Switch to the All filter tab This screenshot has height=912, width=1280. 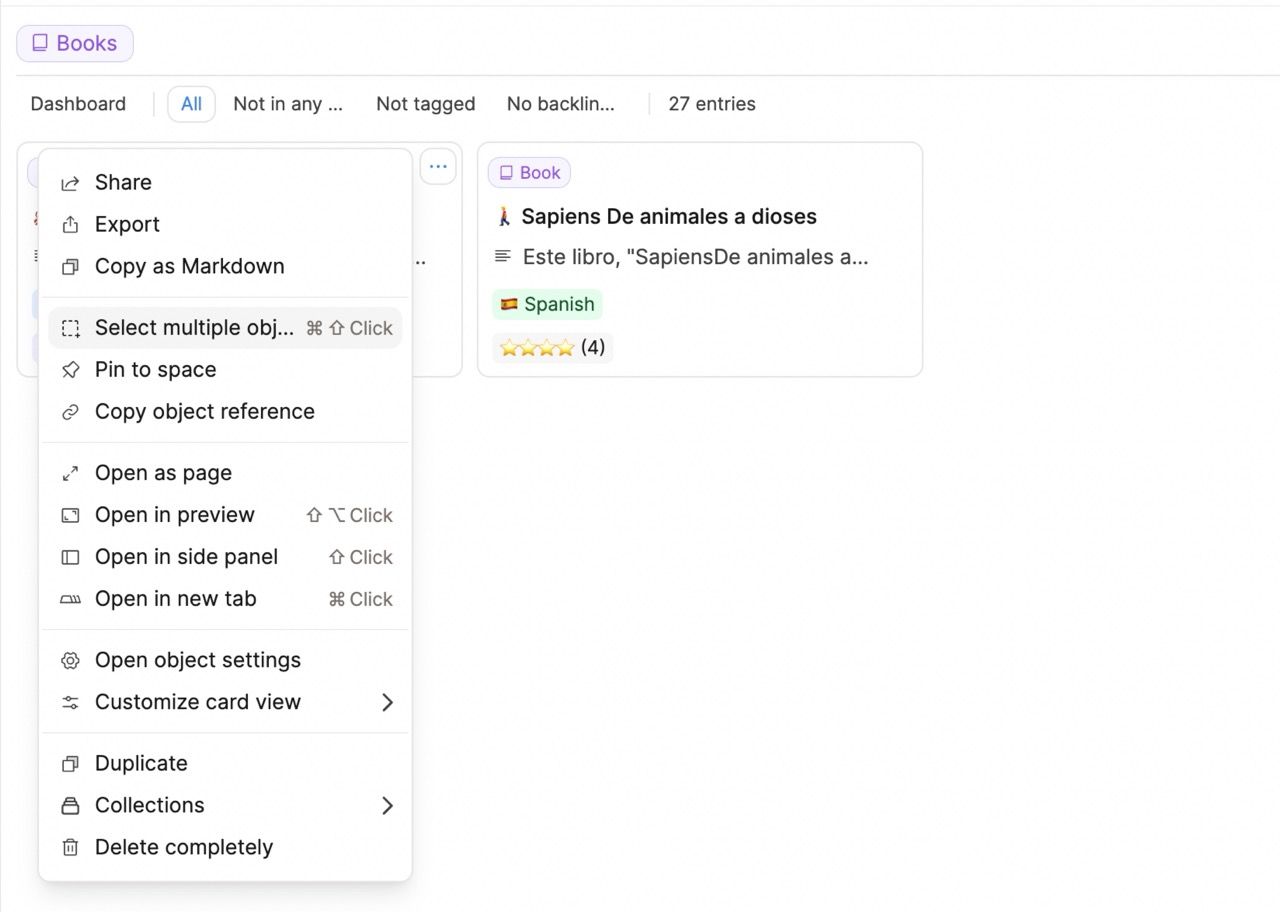[x=191, y=104]
